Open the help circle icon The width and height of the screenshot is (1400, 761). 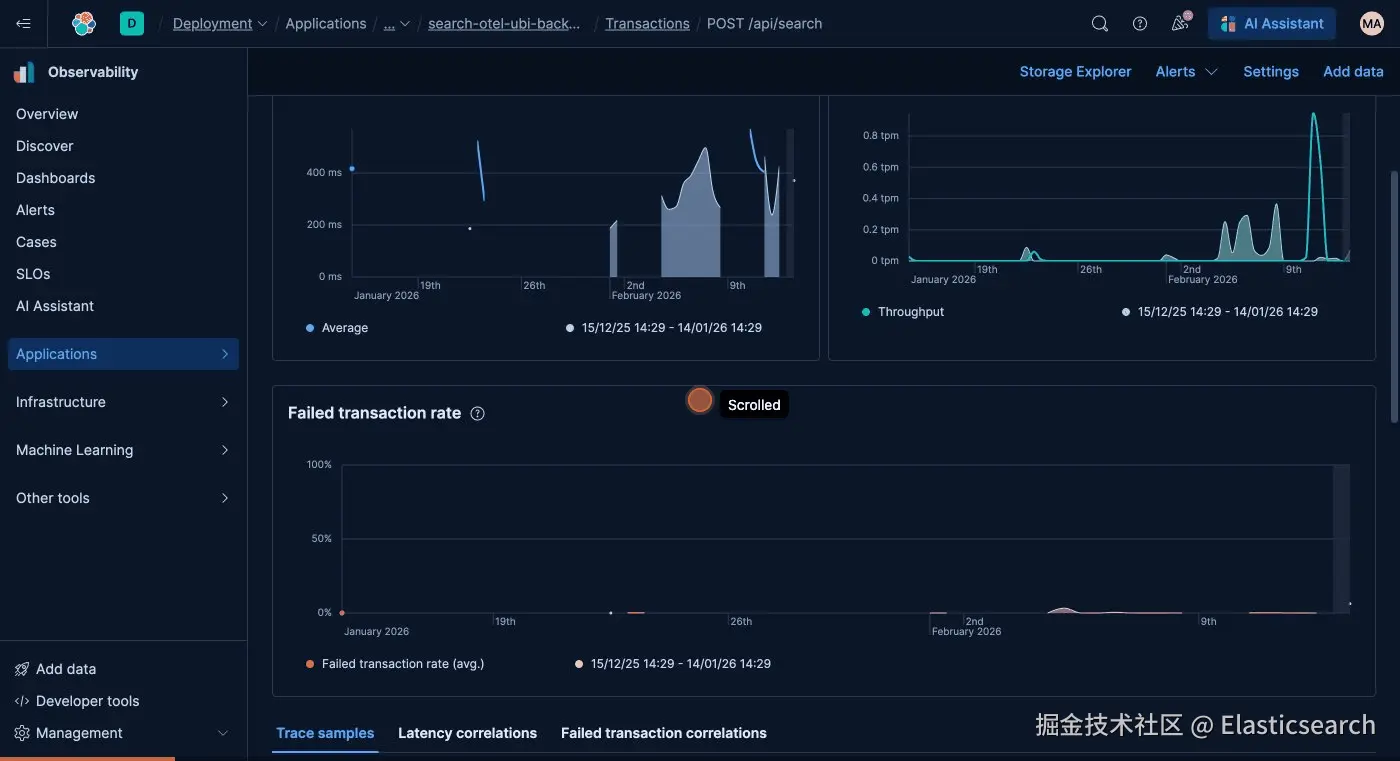pyautogui.click(x=1140, y=24)
